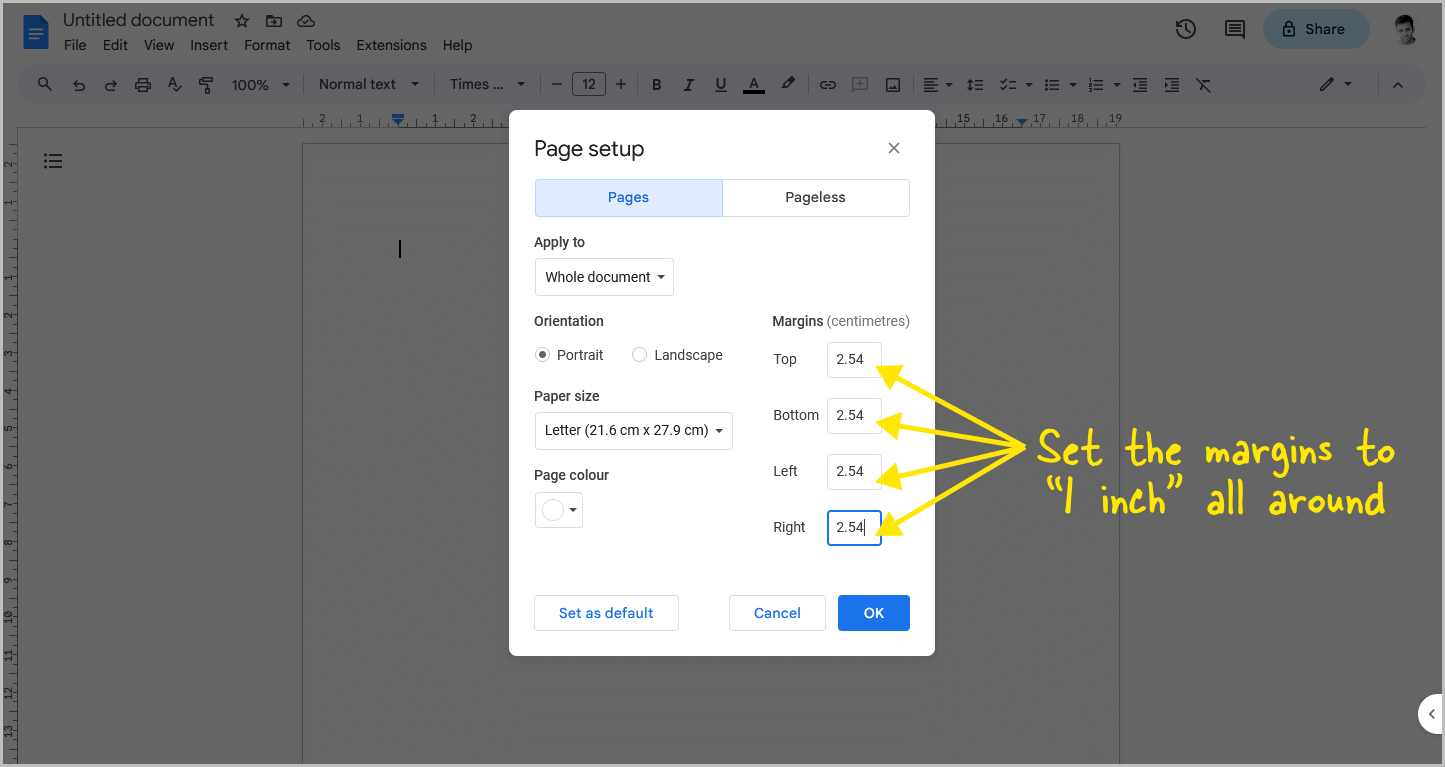Select Landscape orientation
The image size is (1445, 767).
click(639, 354)
